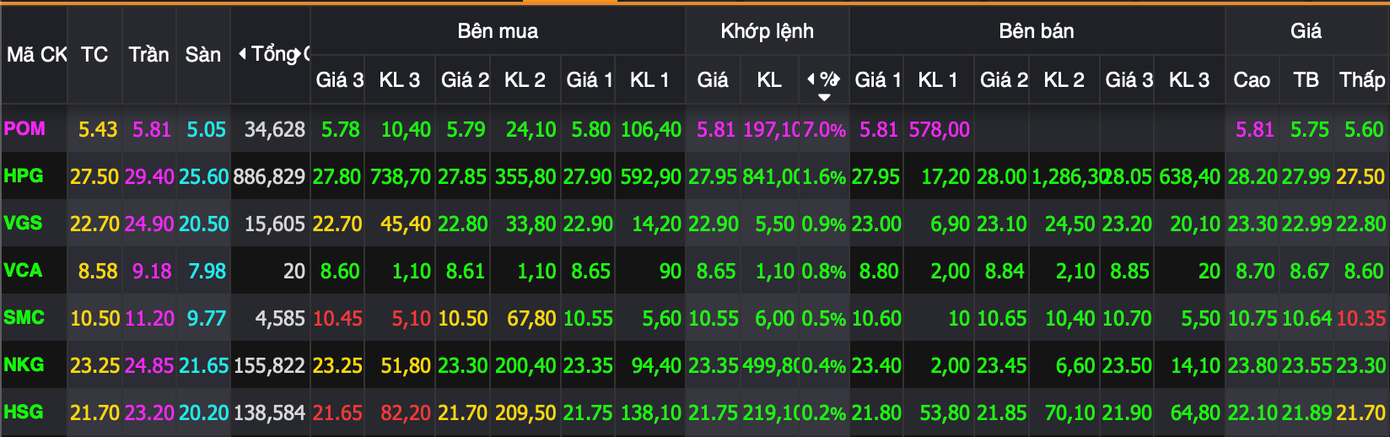Click the descending sort arrow under %

(x=824, y=97)
